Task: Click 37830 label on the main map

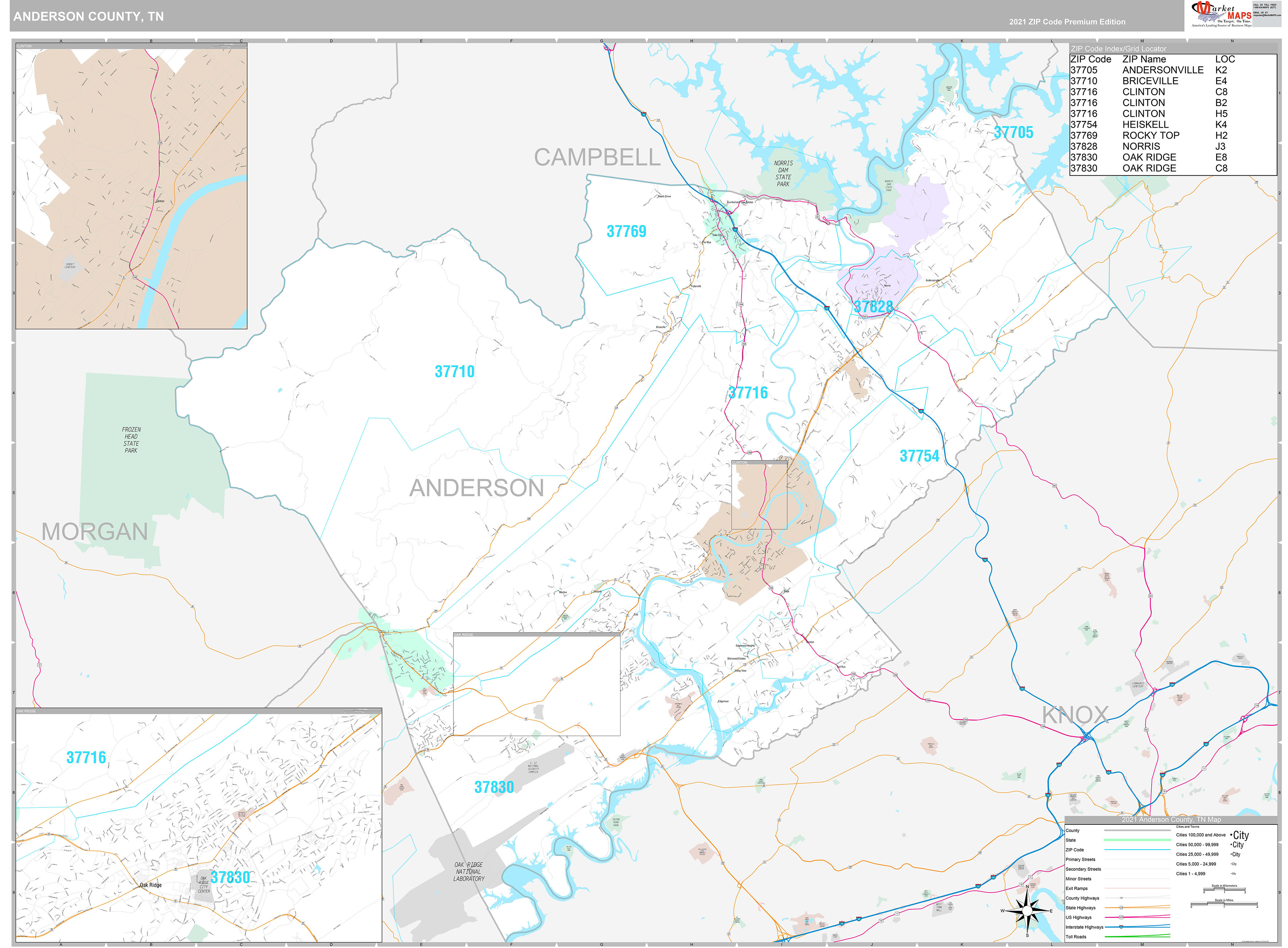Action: [494, 787]
